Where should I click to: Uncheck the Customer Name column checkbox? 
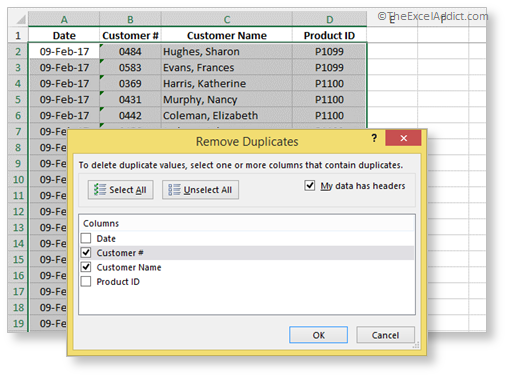[86, 267]
